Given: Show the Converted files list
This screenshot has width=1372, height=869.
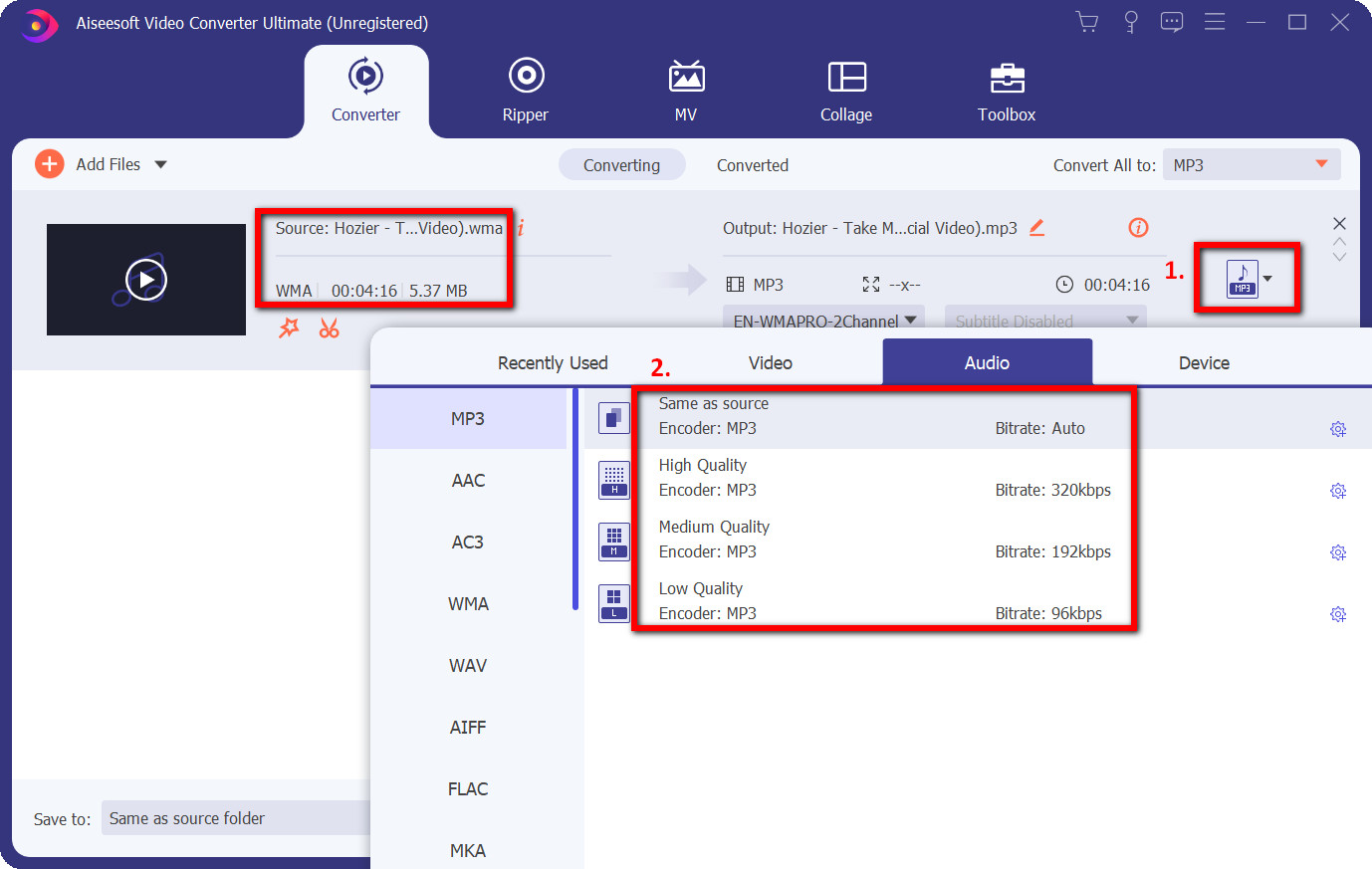Looking at the screenshot, I should pyautogui.click(x=752, y=165).
